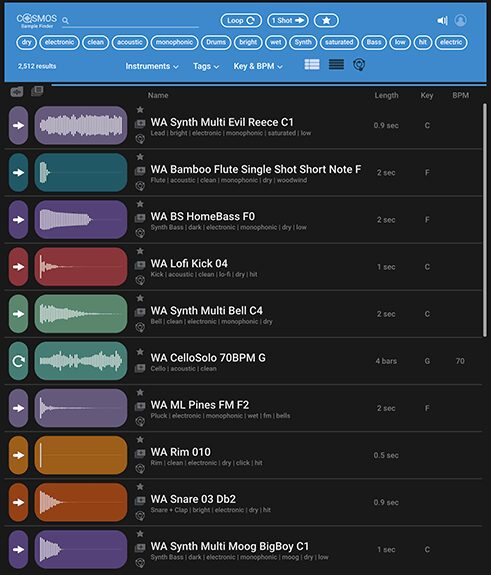Click the WA Snare 03 Db2 waveform
The height and width of the screenshot is (575, 491).
pyautogui.click(x=81, y=502)
